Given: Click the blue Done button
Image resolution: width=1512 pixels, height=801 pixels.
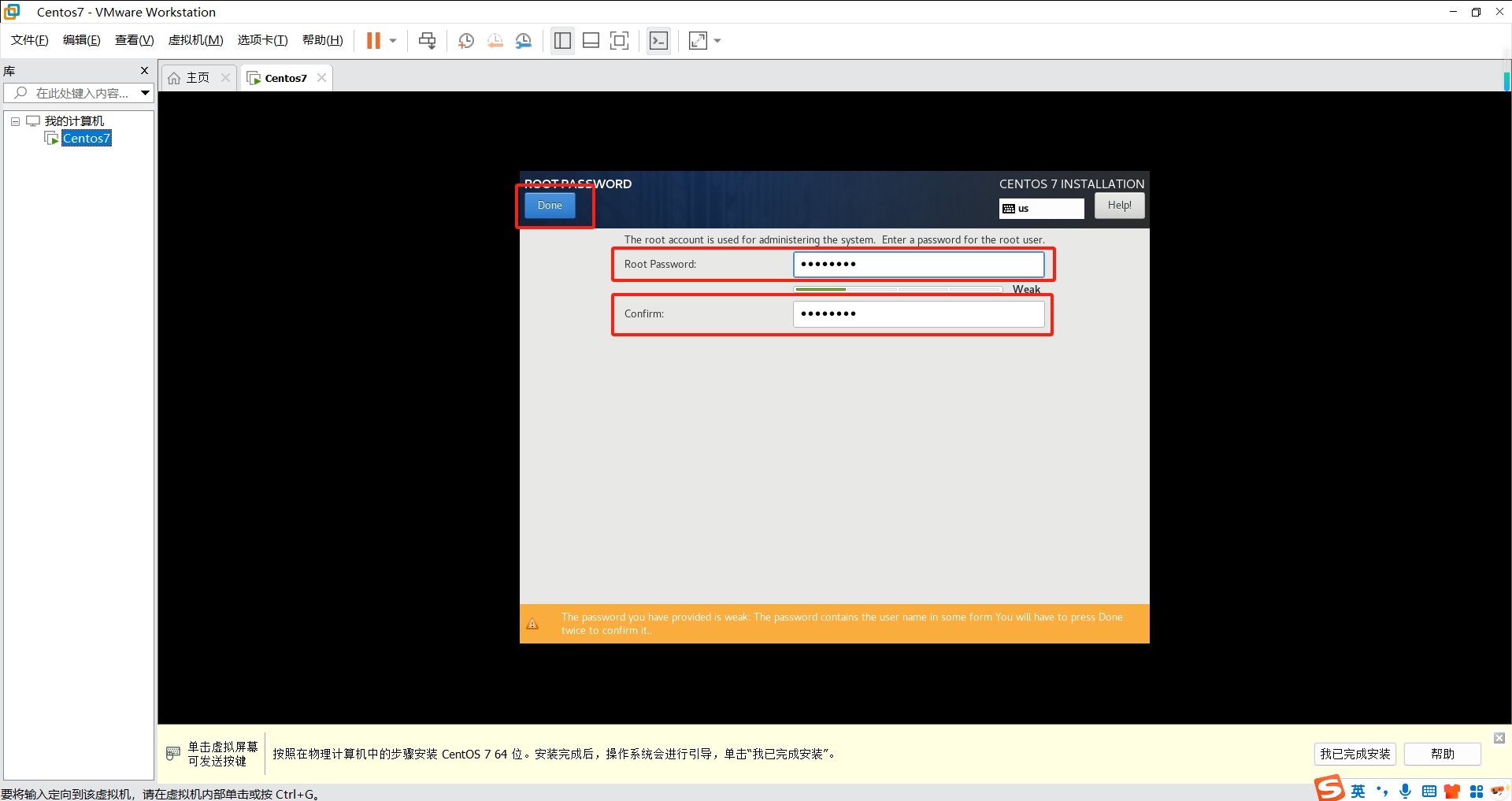Looking at the screenshot, I should pos(550,206).
